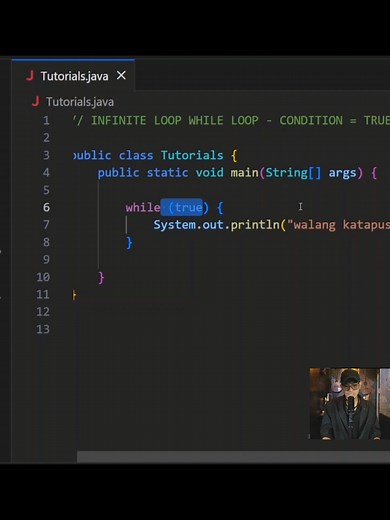Click line number 13 in gutter
Viewport: 390px width, 520px height.
pos(43,329)
